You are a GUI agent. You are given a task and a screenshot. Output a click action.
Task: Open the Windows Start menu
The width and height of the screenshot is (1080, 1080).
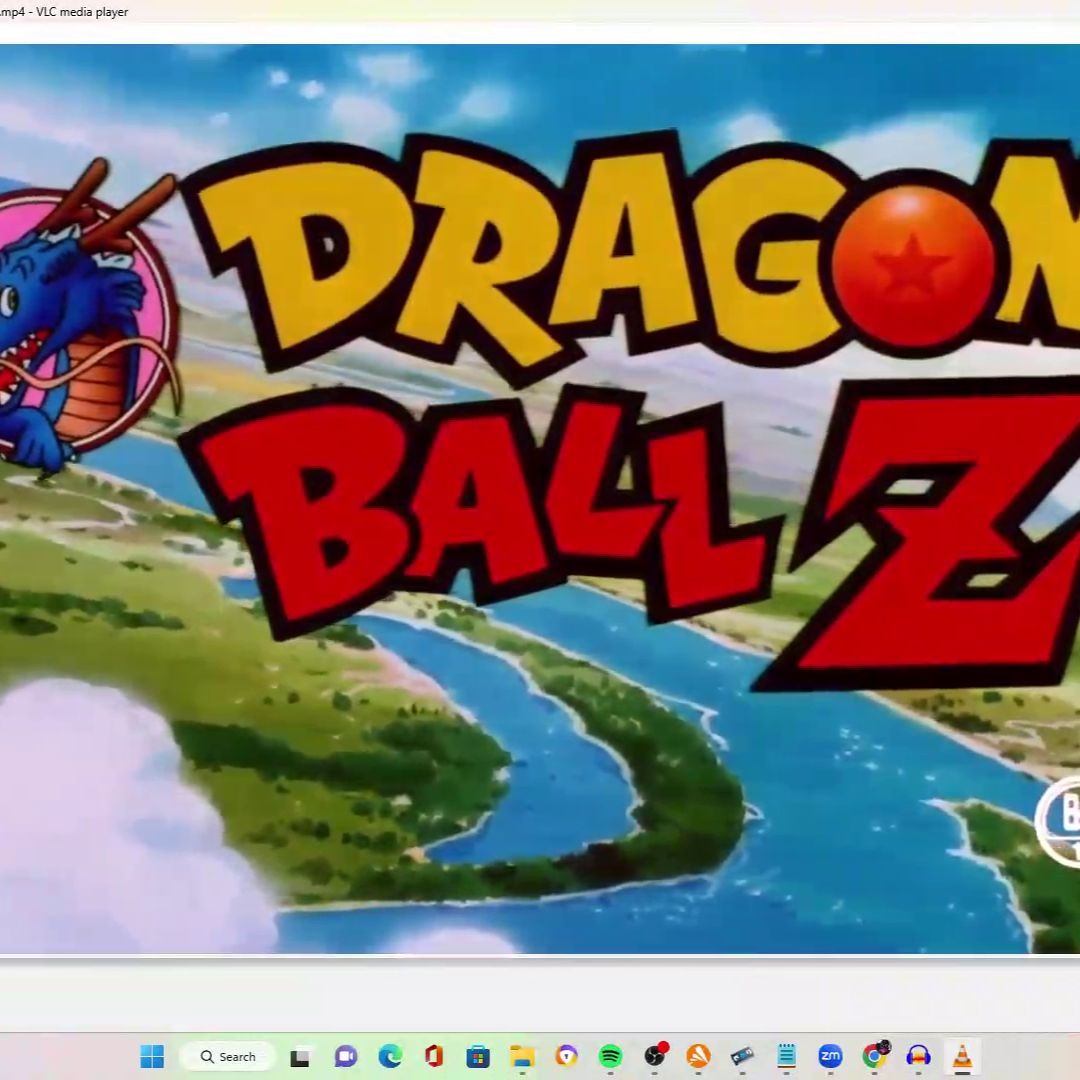click(152, 1056)
